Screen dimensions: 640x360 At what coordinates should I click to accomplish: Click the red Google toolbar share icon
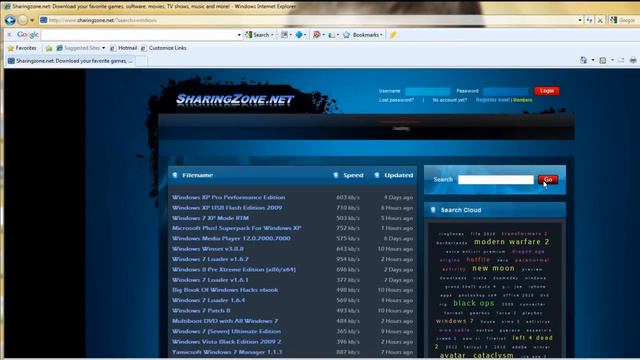coord(316,35)
